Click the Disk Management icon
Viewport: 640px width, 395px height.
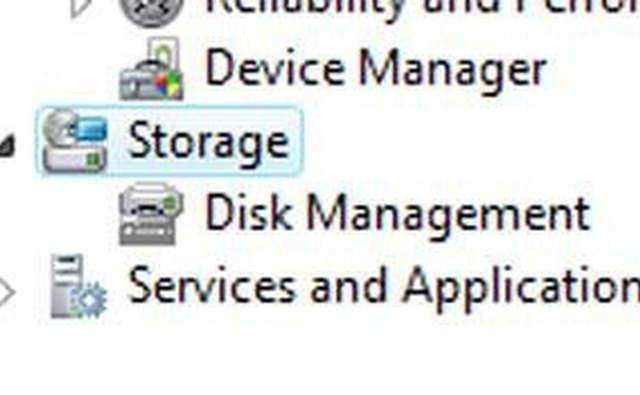[151, 214]
